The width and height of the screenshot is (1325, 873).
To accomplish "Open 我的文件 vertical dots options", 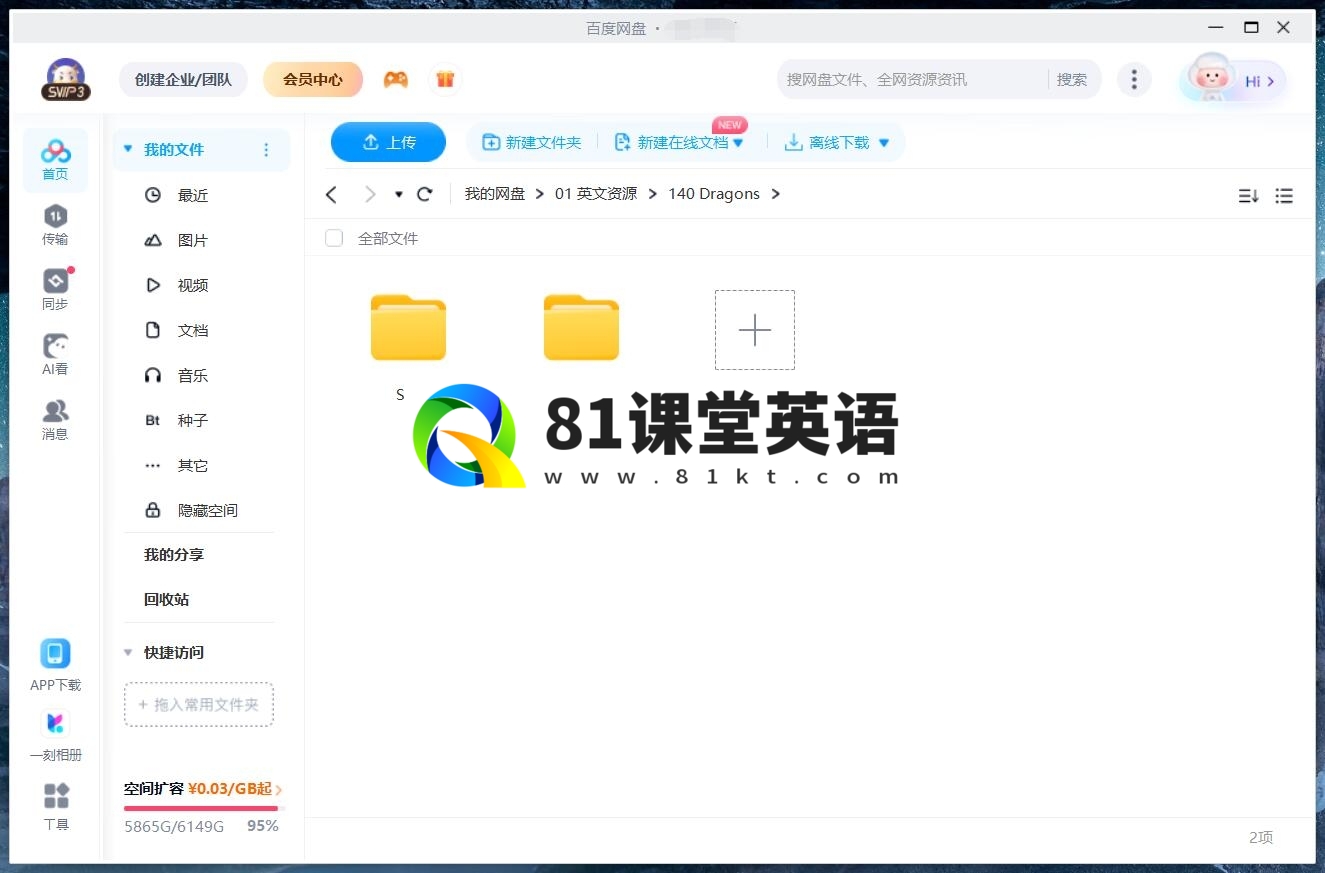I will pyautogui.click(x=266, y=150).
